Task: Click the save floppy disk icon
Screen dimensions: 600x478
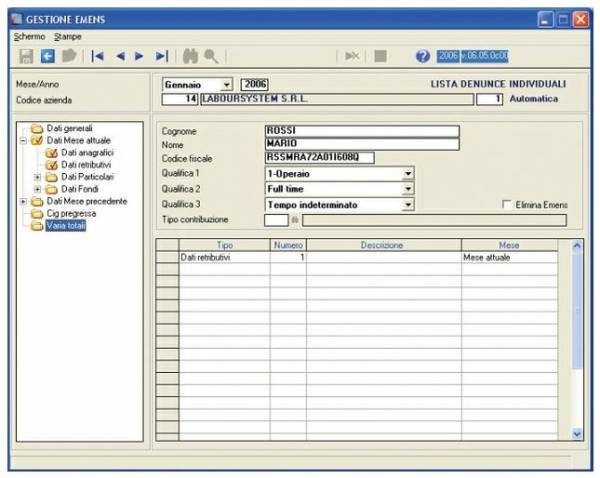Action: point(26,56)
